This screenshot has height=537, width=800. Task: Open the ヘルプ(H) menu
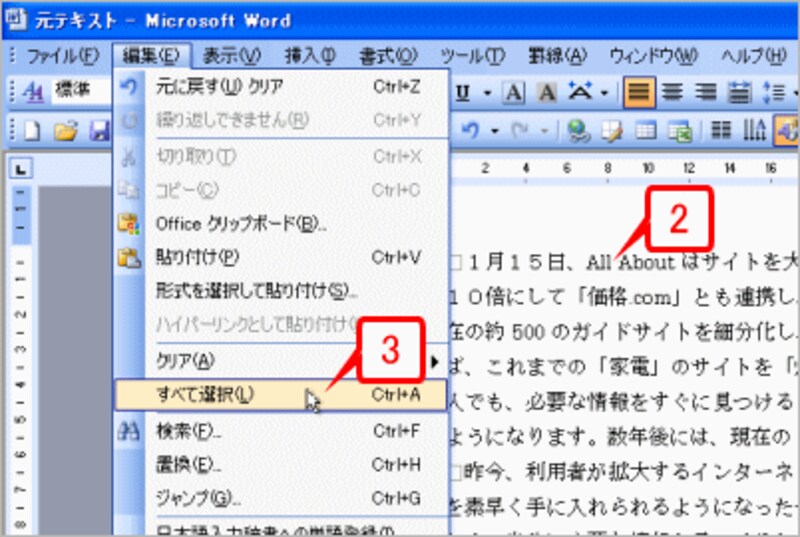pyautogui.click(x=754, y=55)
